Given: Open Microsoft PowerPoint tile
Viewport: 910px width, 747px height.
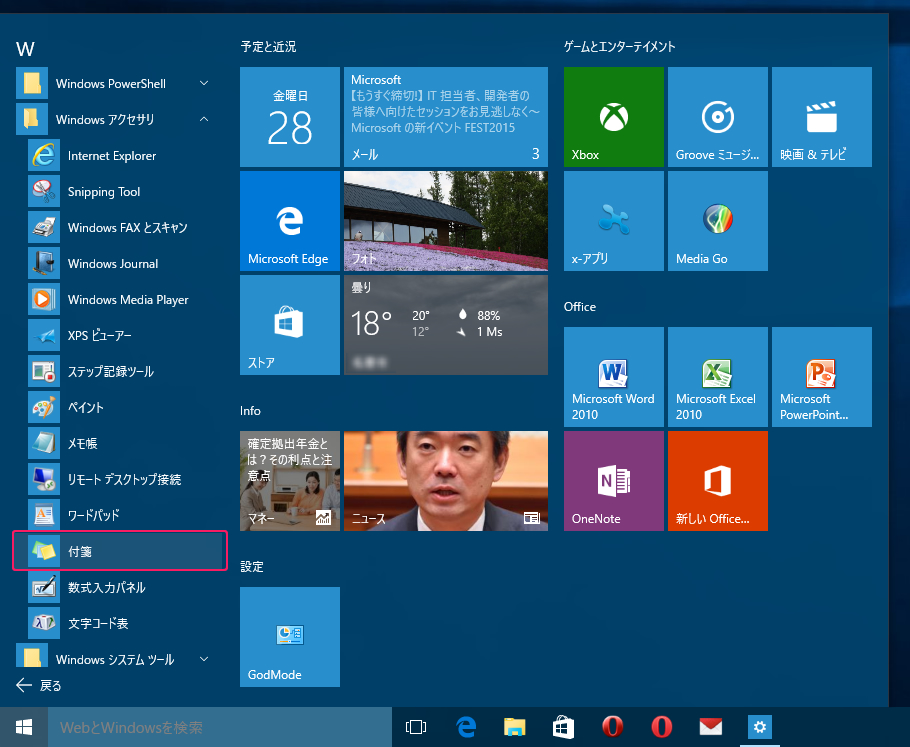Looking at the screenshot, I should (821, 377).
